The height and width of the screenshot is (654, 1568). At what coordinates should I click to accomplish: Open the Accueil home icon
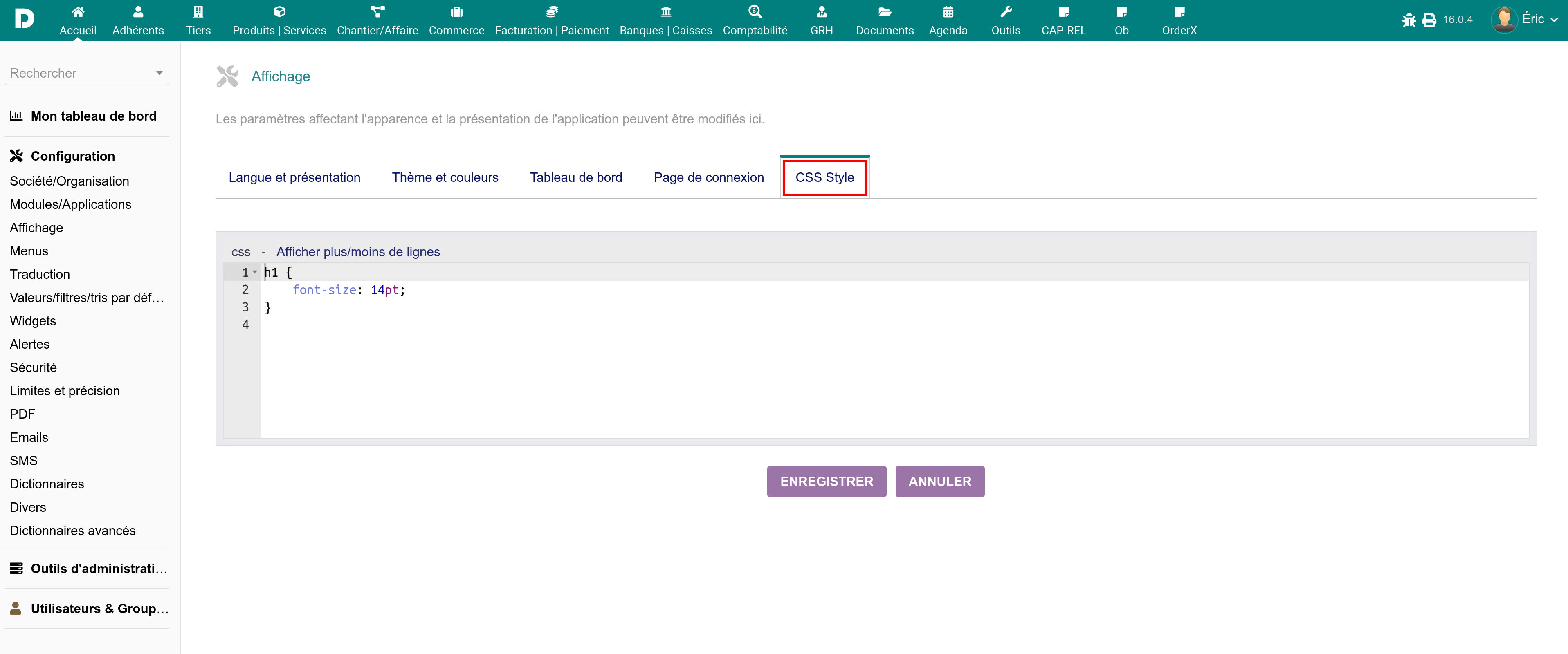tap(78, 11)
